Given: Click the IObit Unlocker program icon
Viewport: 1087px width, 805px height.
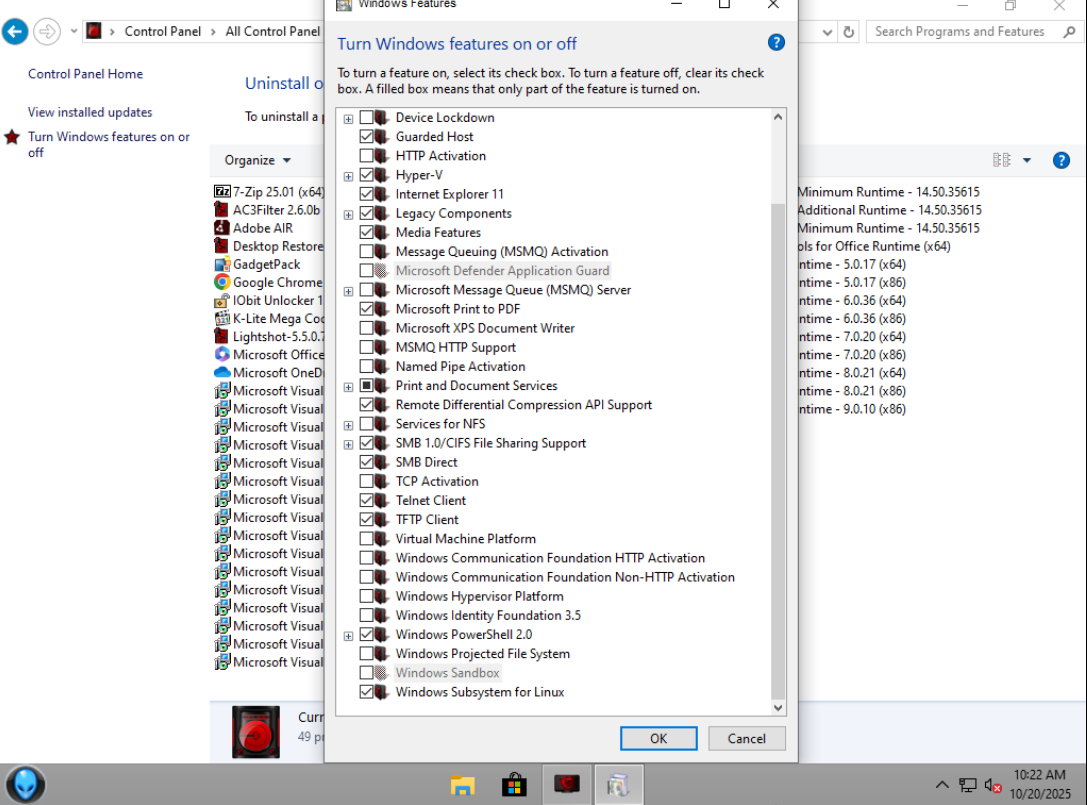Looking at the screenshot, I should [222, 300].
